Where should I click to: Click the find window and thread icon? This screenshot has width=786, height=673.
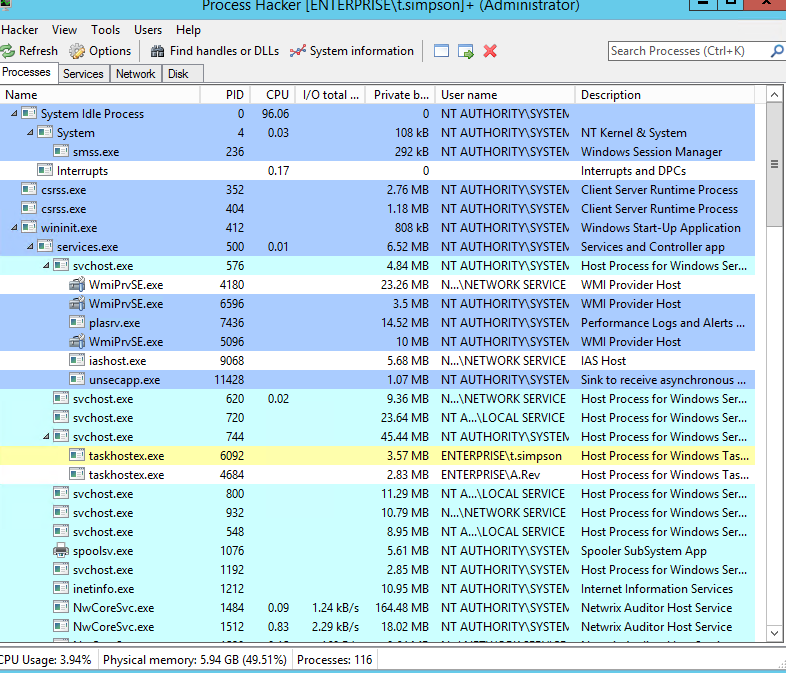coord(466,51)
